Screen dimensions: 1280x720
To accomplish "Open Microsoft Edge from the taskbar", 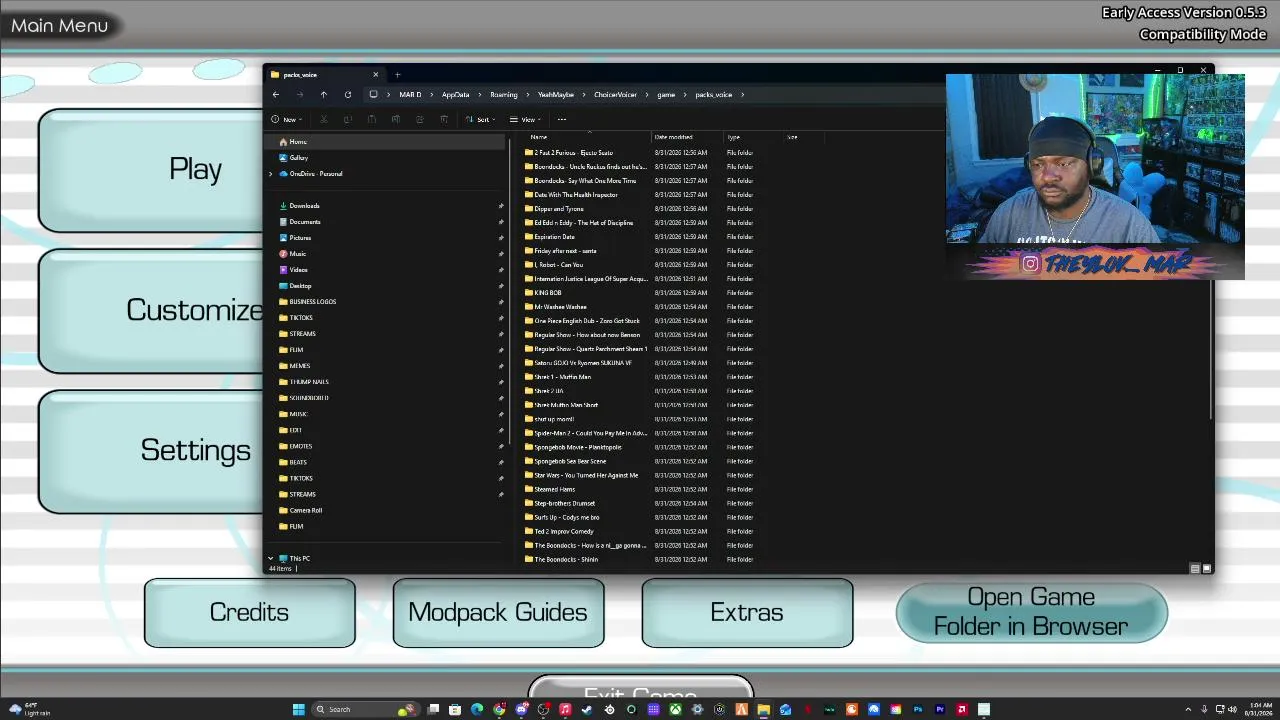I will tap(477, 710).
